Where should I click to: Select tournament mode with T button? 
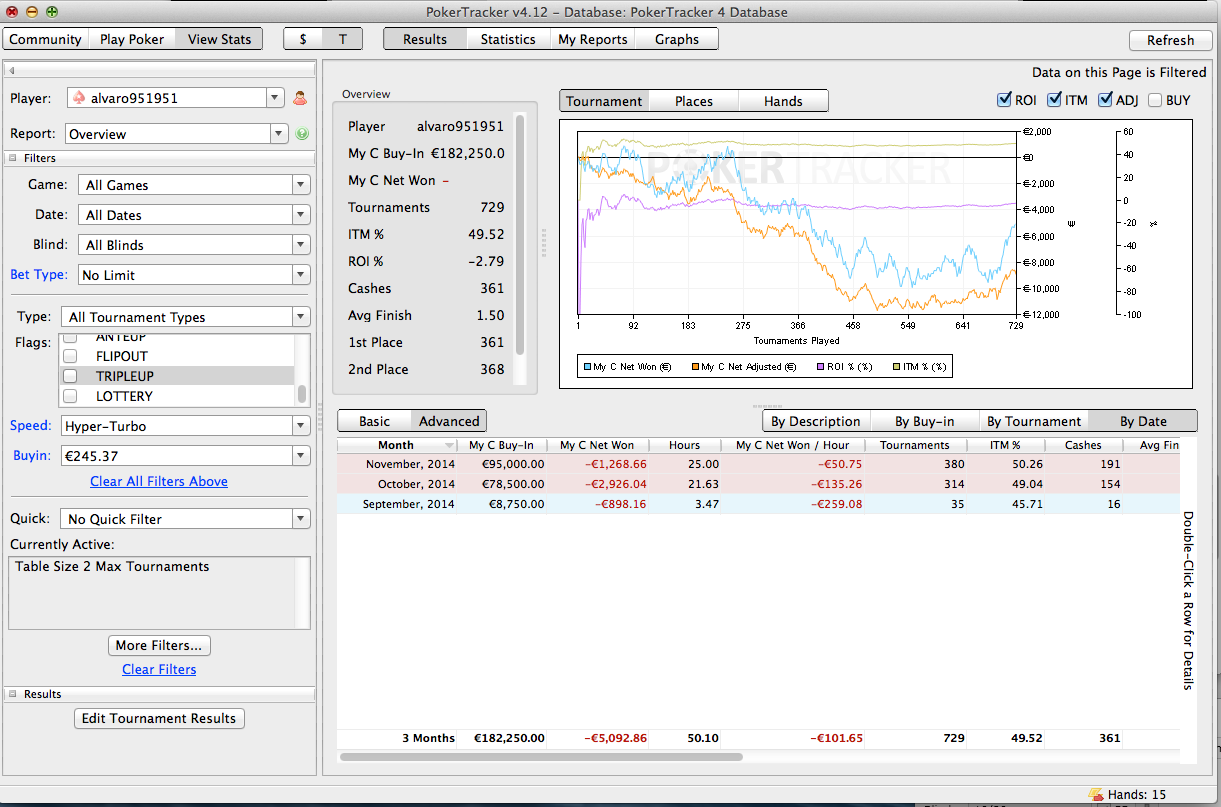click(x=343, y=39)
